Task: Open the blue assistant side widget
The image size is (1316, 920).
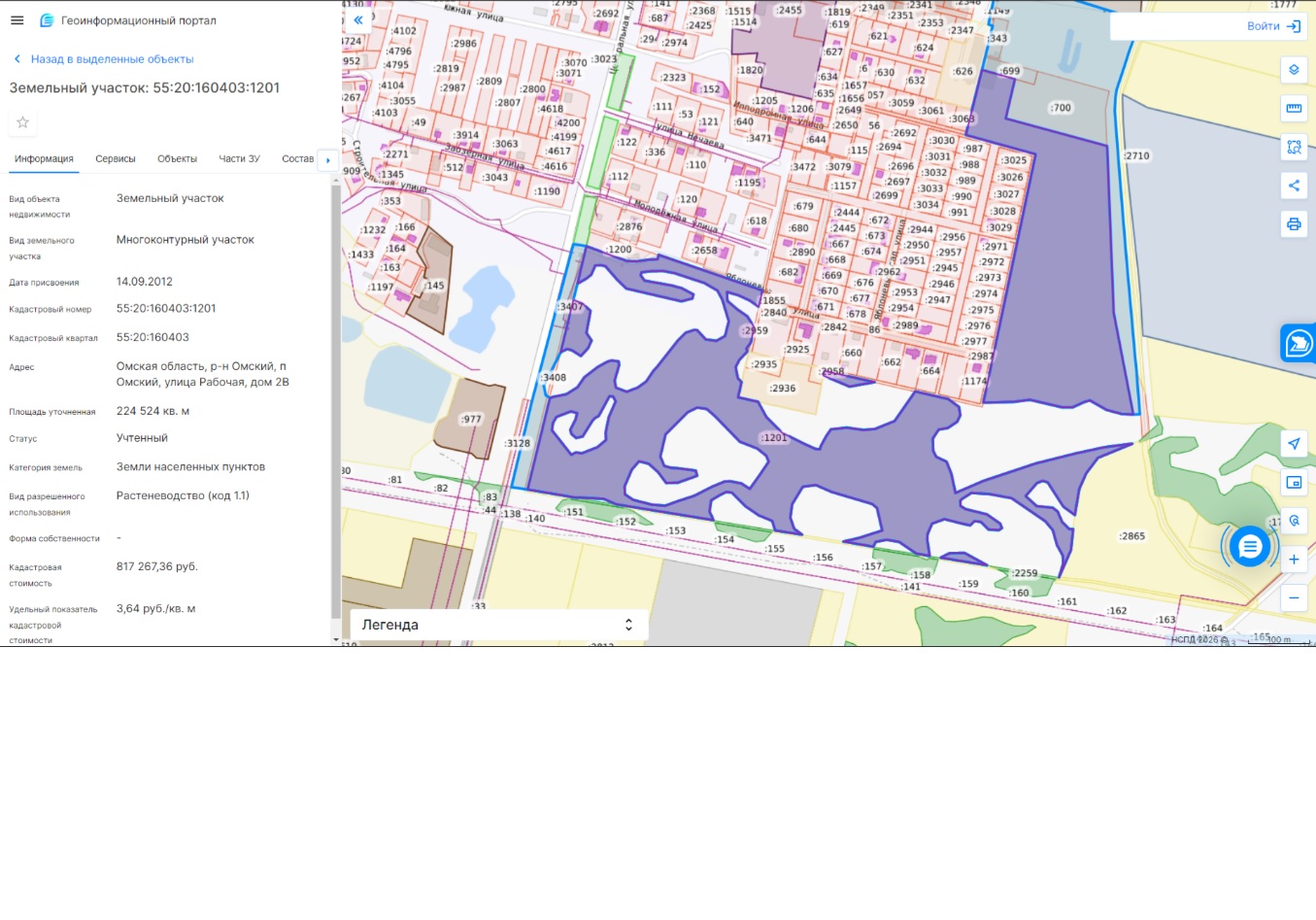Action: click(1299, 343)
